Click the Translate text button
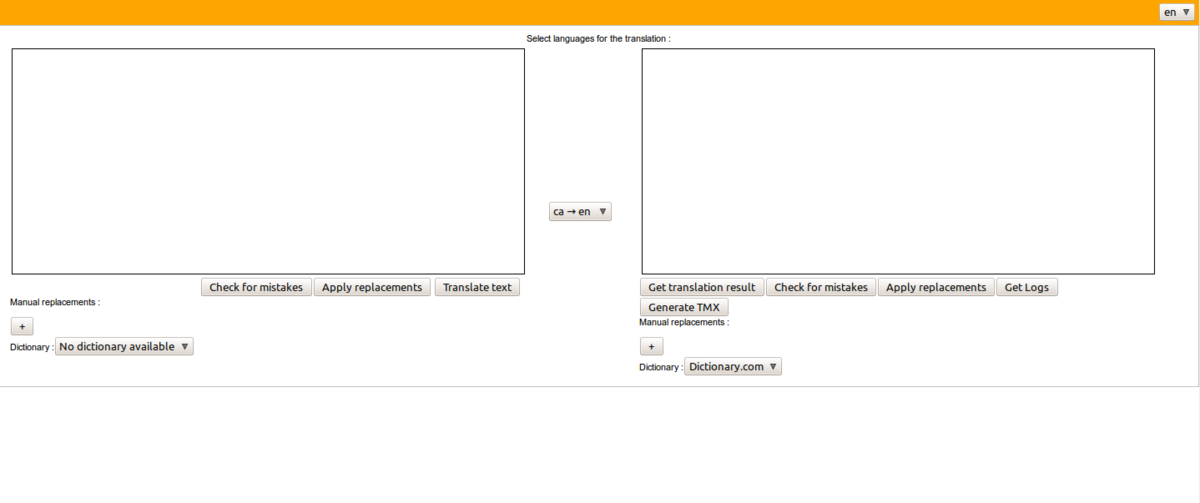 pos(477,287)
